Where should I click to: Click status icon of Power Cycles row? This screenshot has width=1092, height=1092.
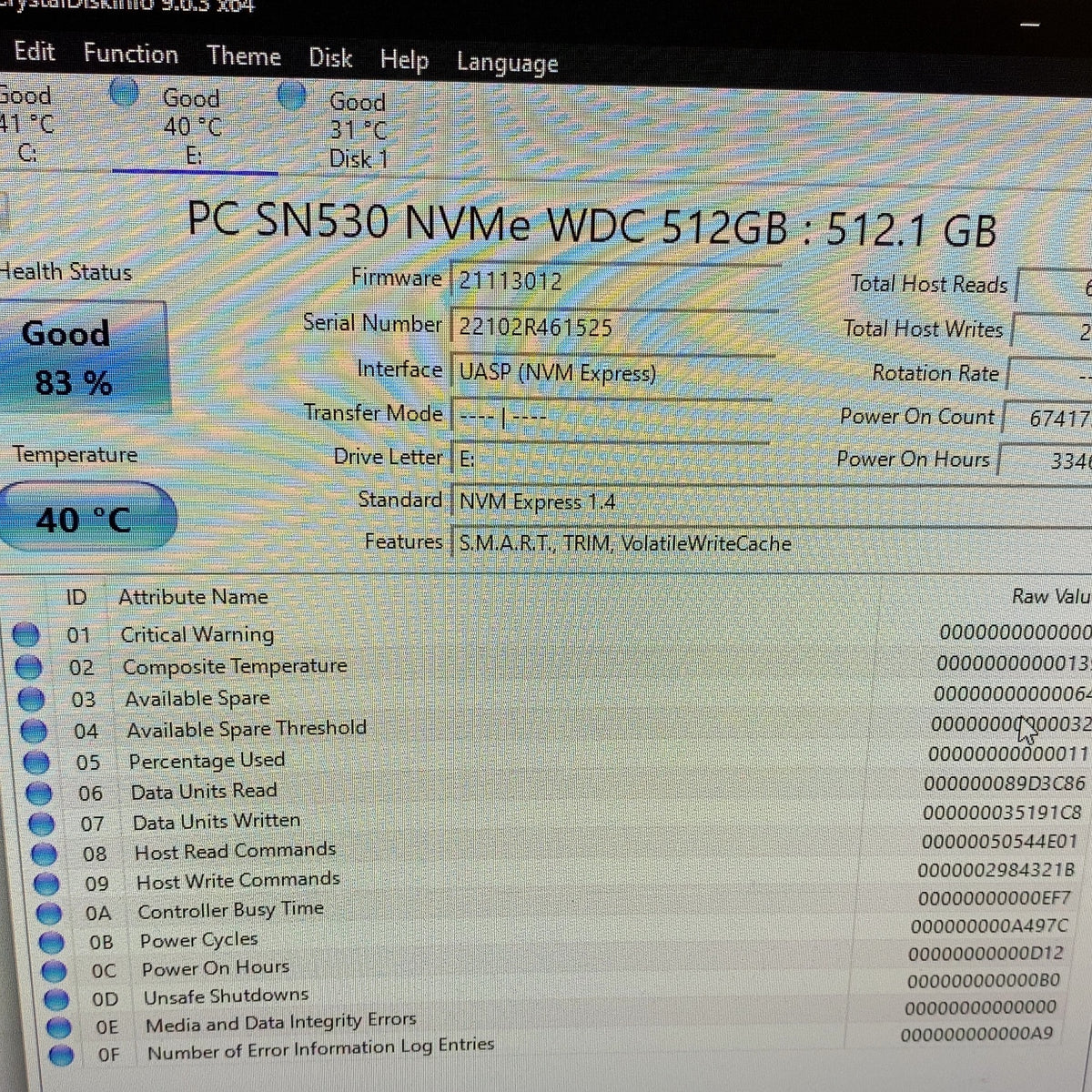tap(53, 942)
